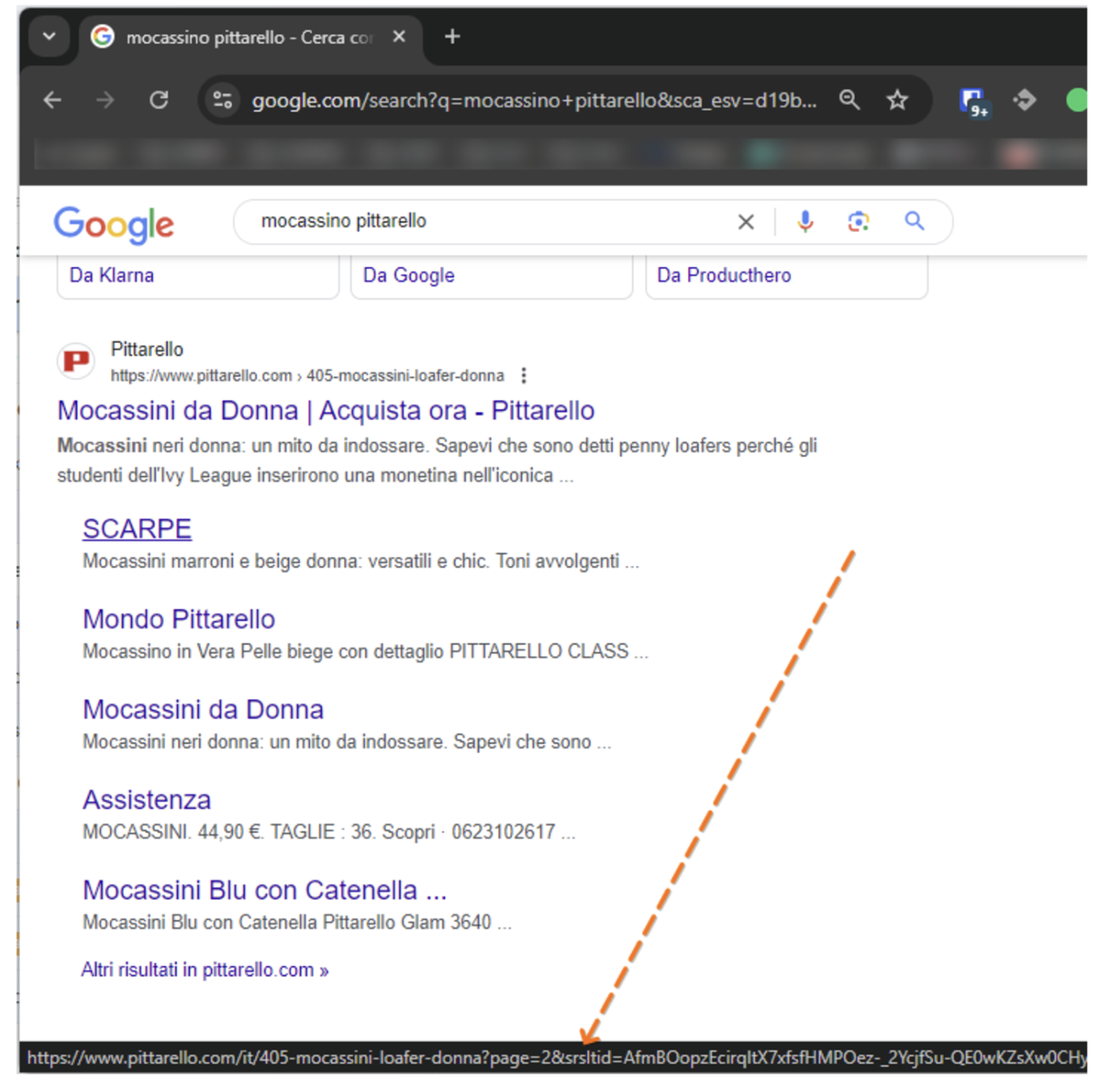Click the address bar URL text
Image resolution: width=1120 pixels, height=1088 pixels.
point(534,101)
